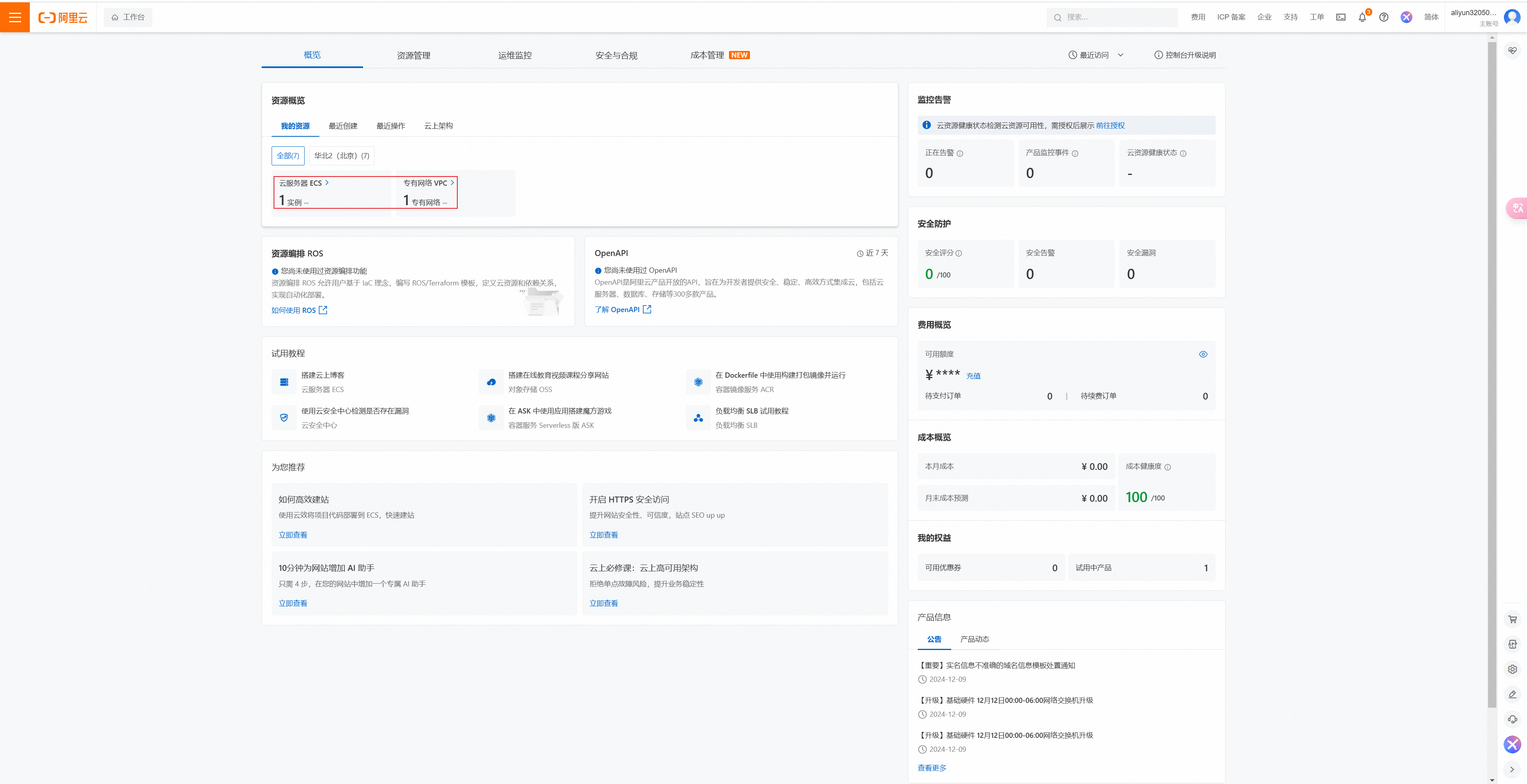Click 查看更多 announcements link
Viewport: 1527px width, 784px height.
pyautogui.click(x=932, y=768)
